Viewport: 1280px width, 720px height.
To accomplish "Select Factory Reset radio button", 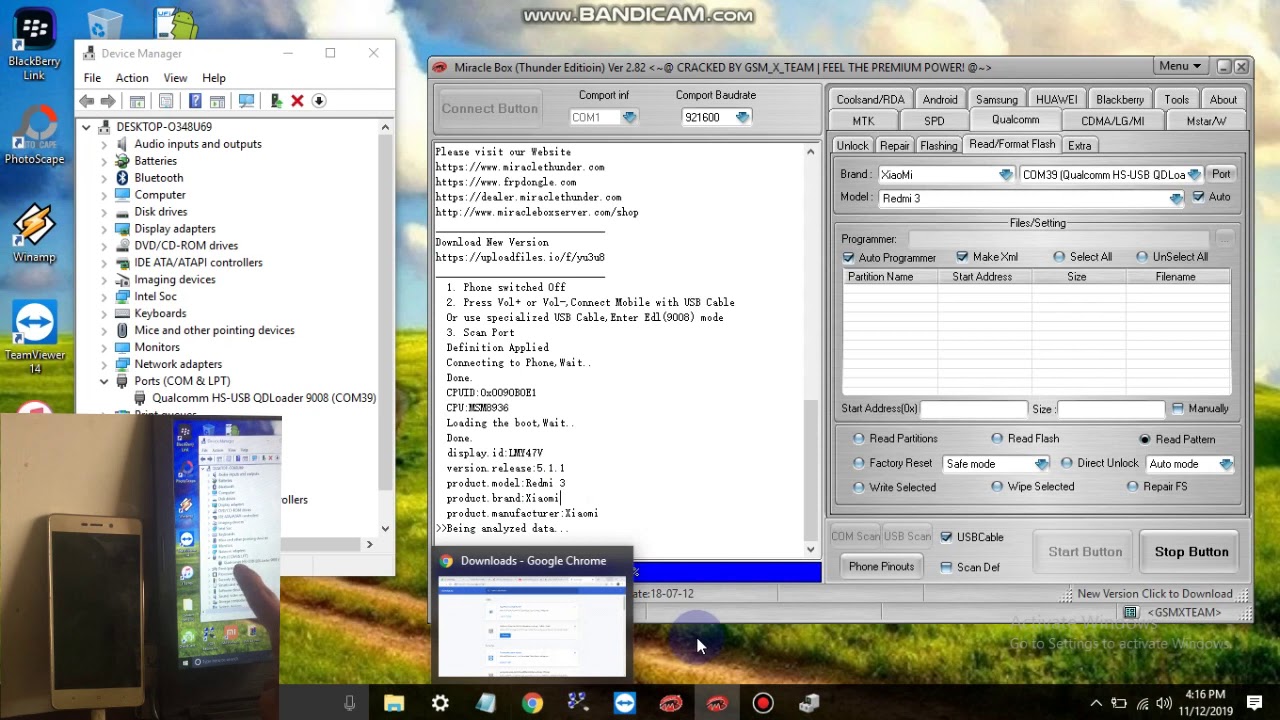I will [x=859, y=464].
